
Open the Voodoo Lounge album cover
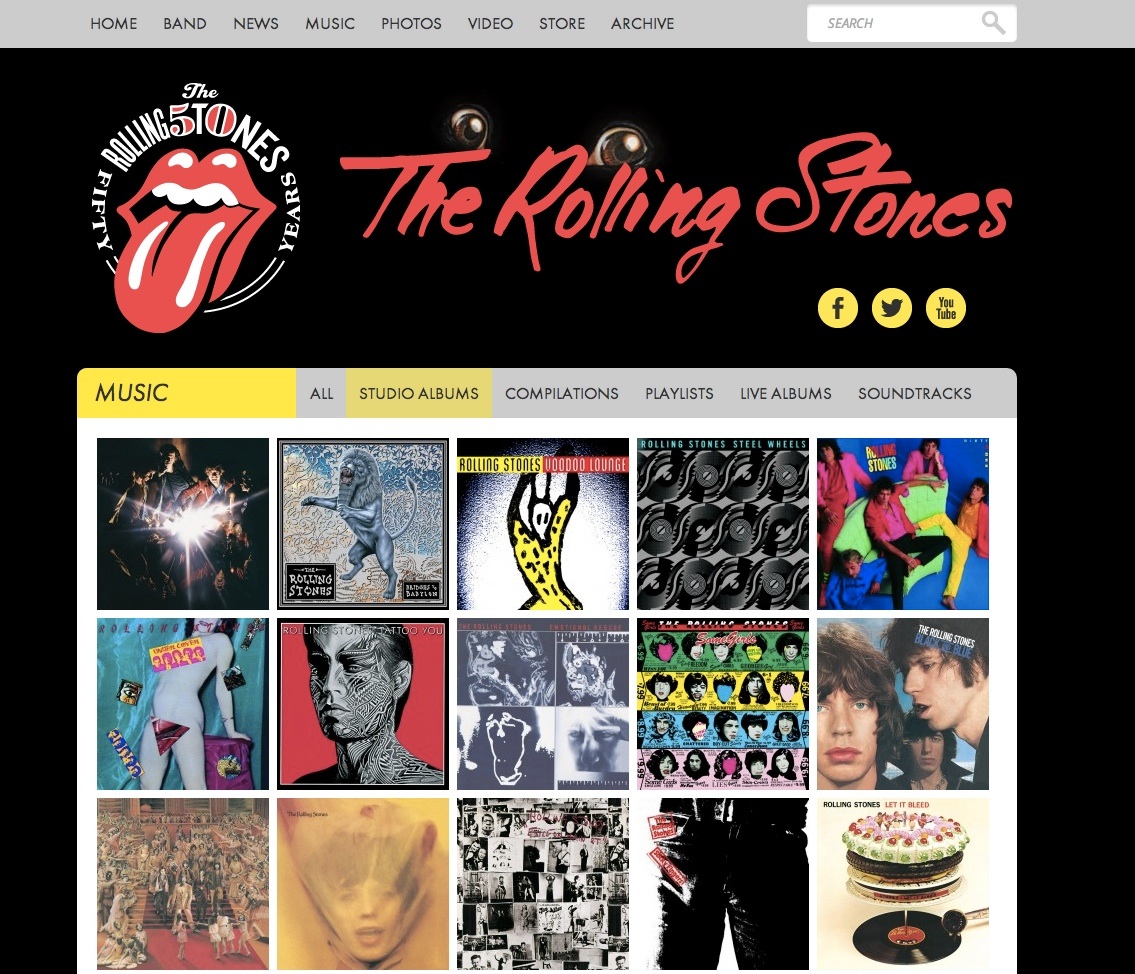(543, 524)
